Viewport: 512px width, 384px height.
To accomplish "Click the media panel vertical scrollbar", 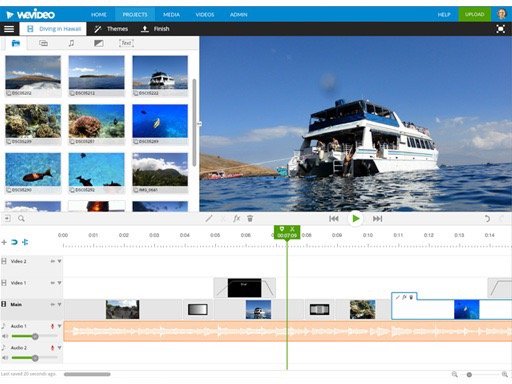I will (x=194, y=123).
